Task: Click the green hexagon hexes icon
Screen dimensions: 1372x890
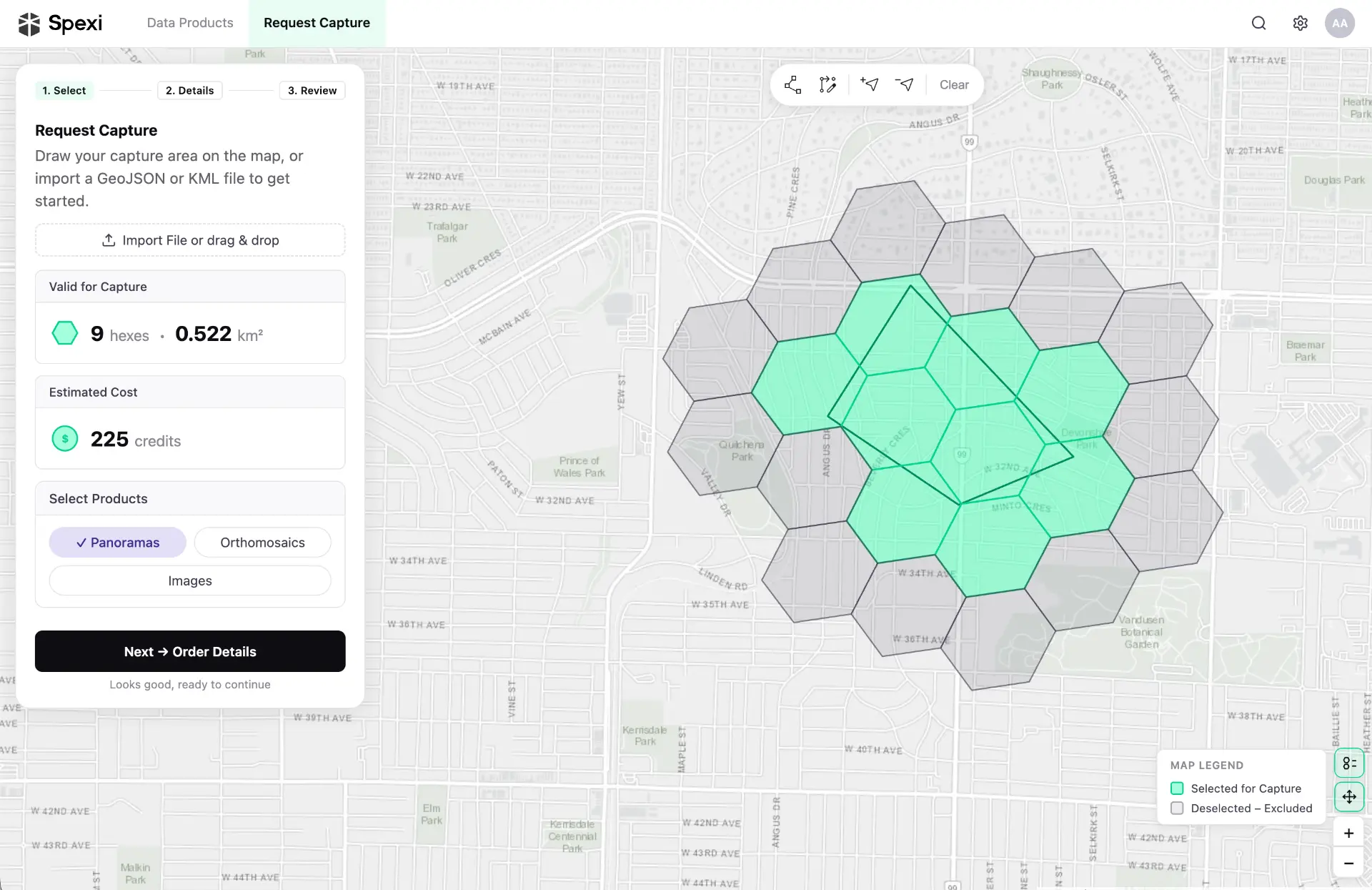Action: coord(65,333)
